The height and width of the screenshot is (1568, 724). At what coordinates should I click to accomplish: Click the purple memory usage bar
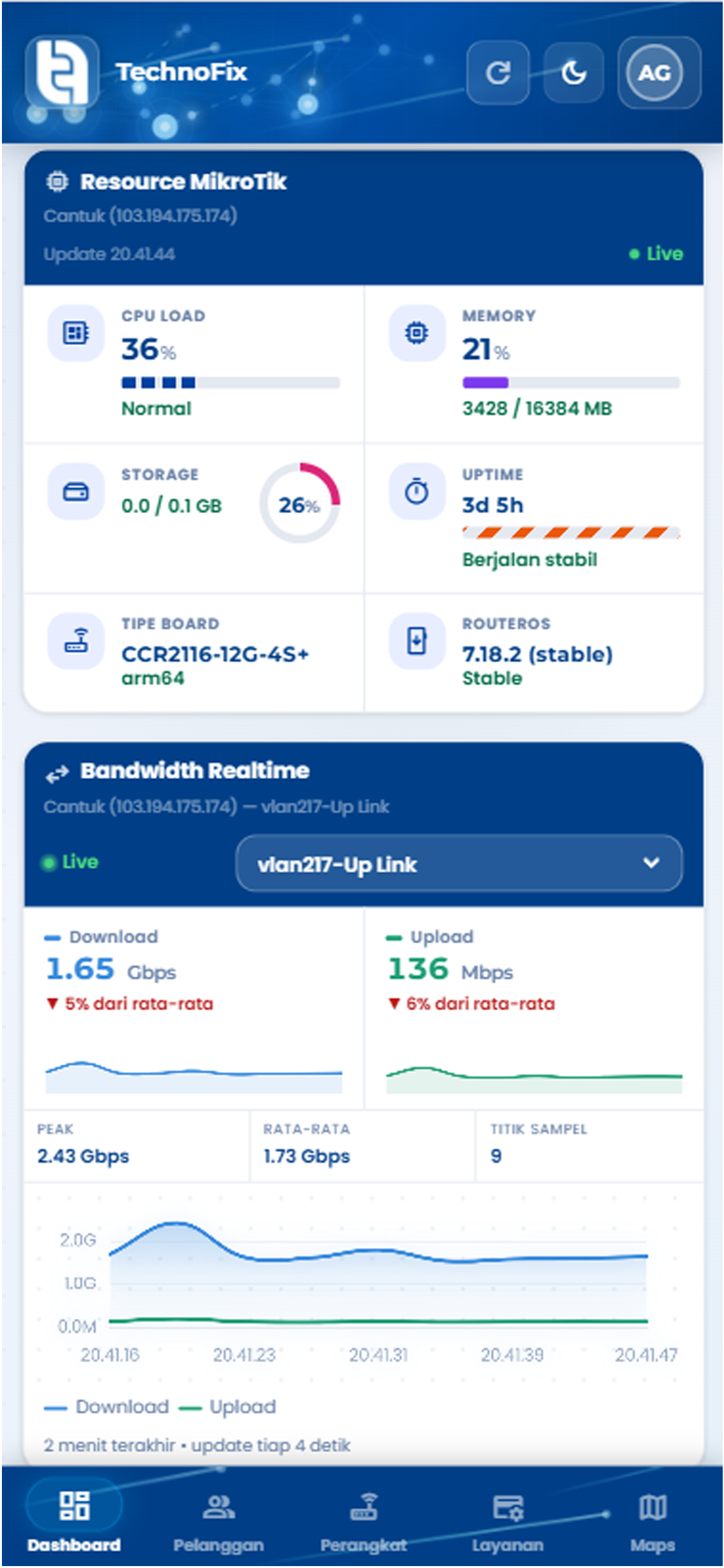click(x=485, y=383)
